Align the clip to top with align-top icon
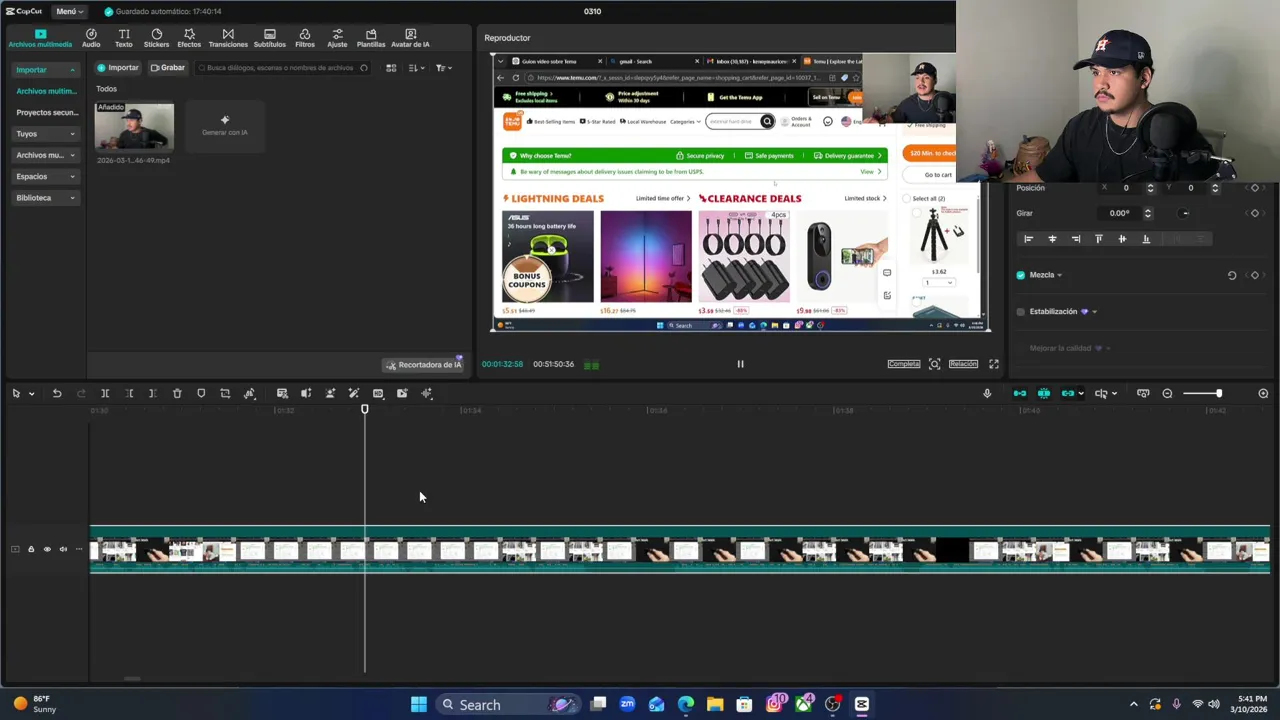The image size is (1280, 720). [1099, 239]
